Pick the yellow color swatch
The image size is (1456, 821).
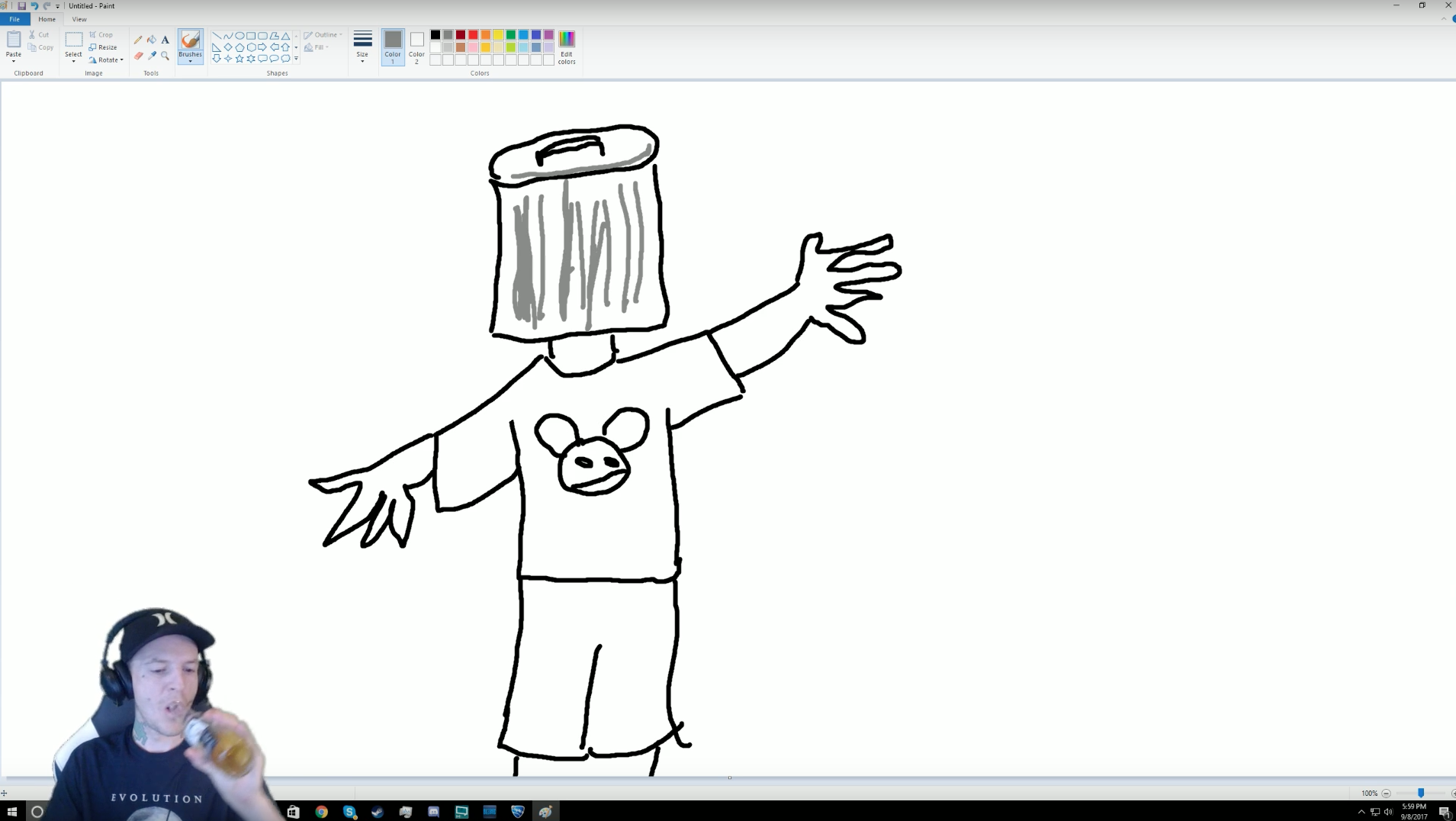click(498, 34)
